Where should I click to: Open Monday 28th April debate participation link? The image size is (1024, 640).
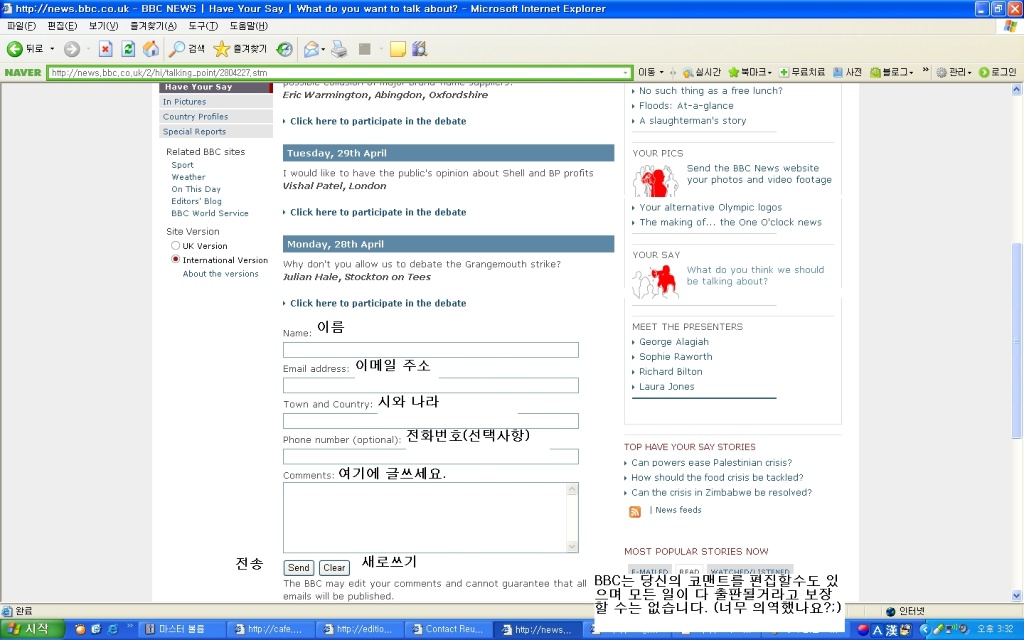[378, 303]
